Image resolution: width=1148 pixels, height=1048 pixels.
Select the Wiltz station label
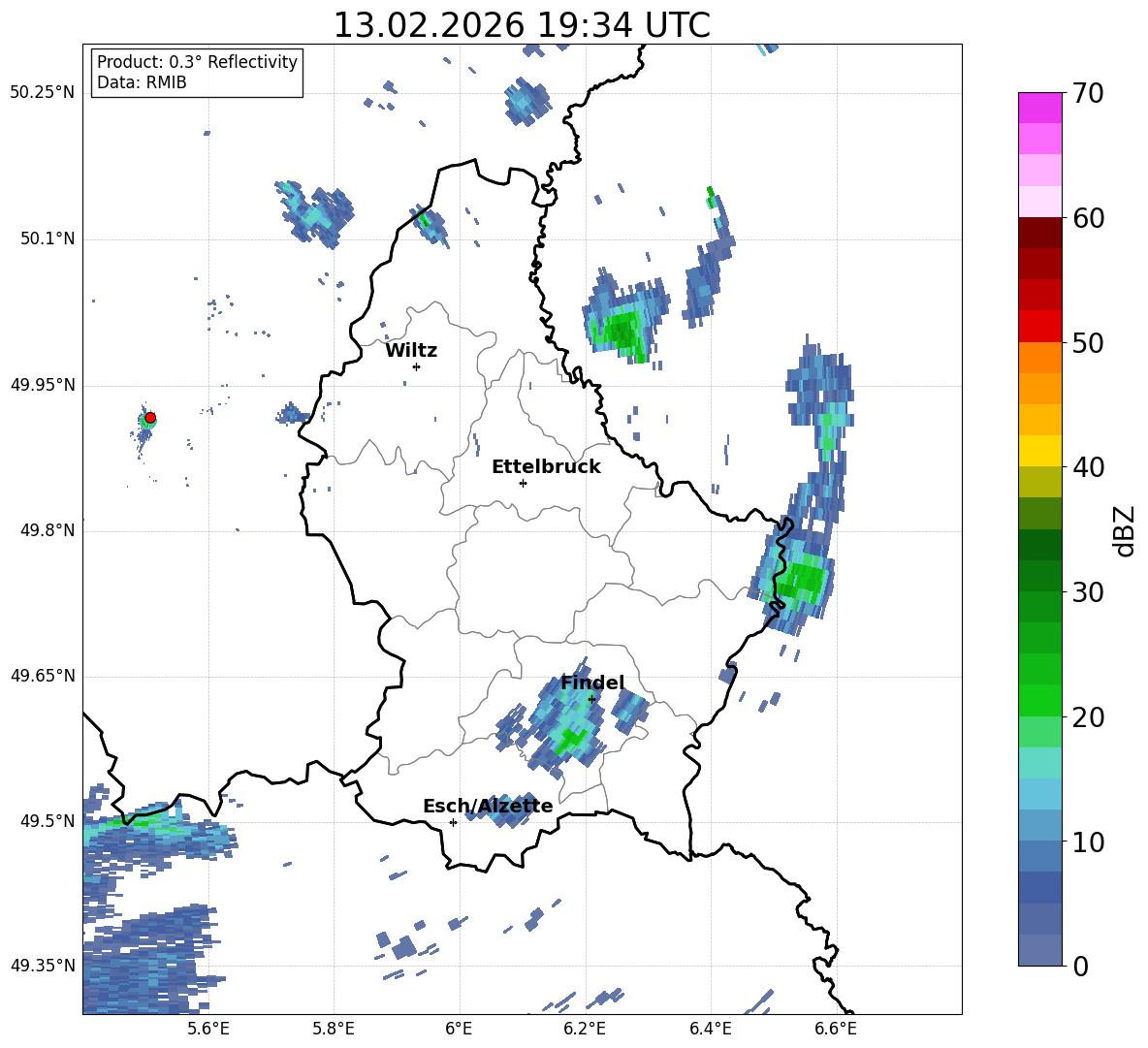(x=411, y=351)
